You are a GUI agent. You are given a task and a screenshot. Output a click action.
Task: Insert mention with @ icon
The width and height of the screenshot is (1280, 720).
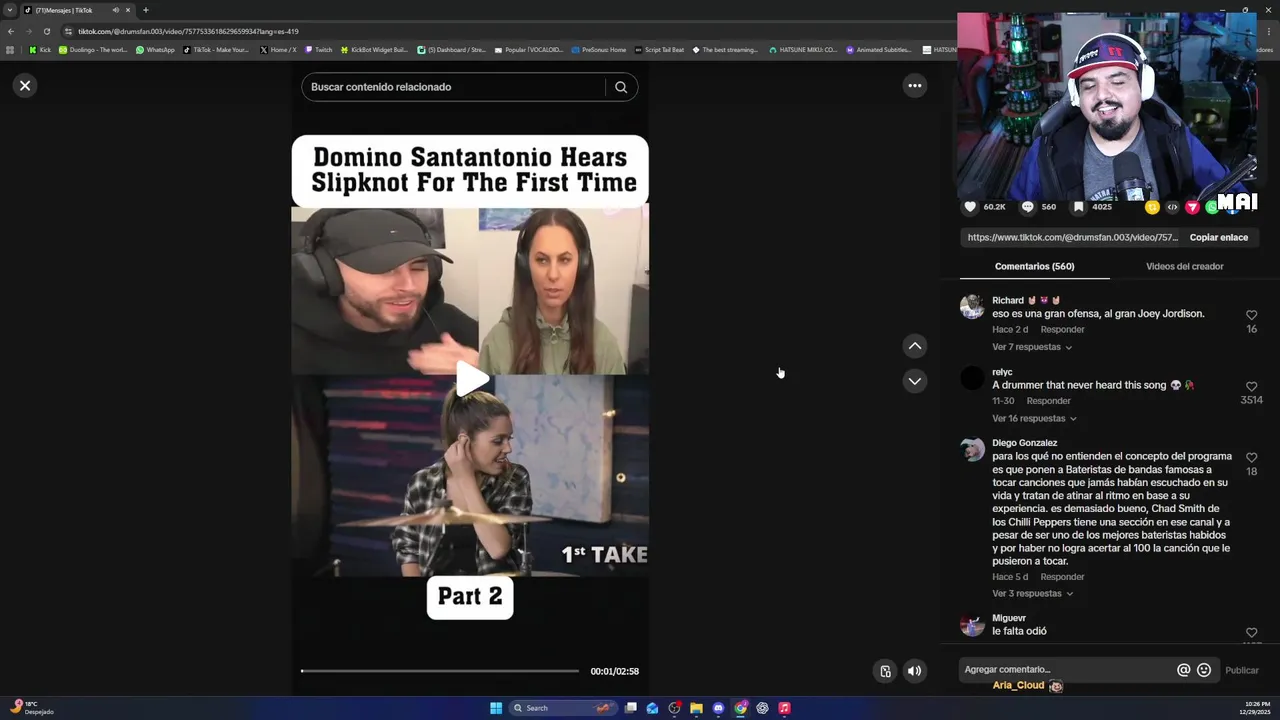click(x=1183, y=670)
